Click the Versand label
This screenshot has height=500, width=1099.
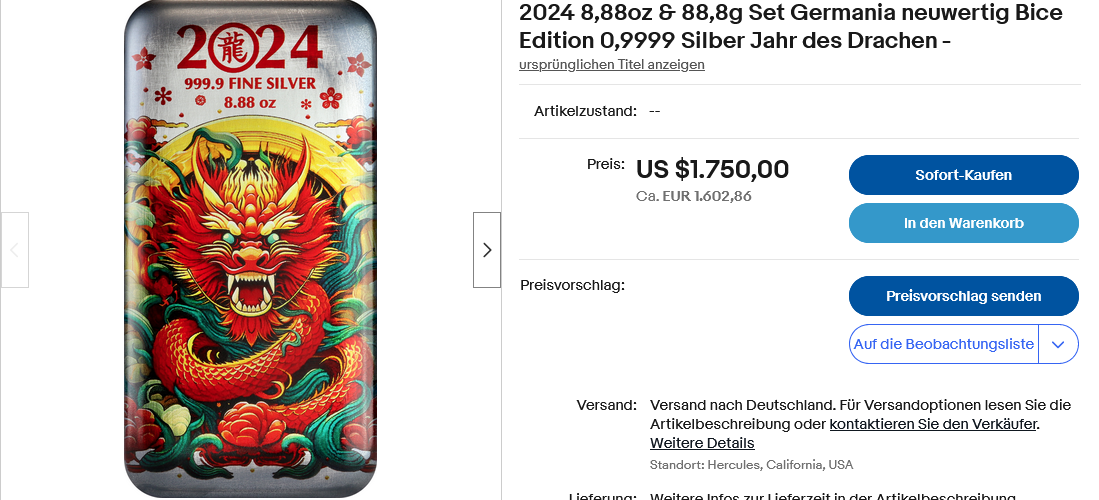click(x=606, y=405)
